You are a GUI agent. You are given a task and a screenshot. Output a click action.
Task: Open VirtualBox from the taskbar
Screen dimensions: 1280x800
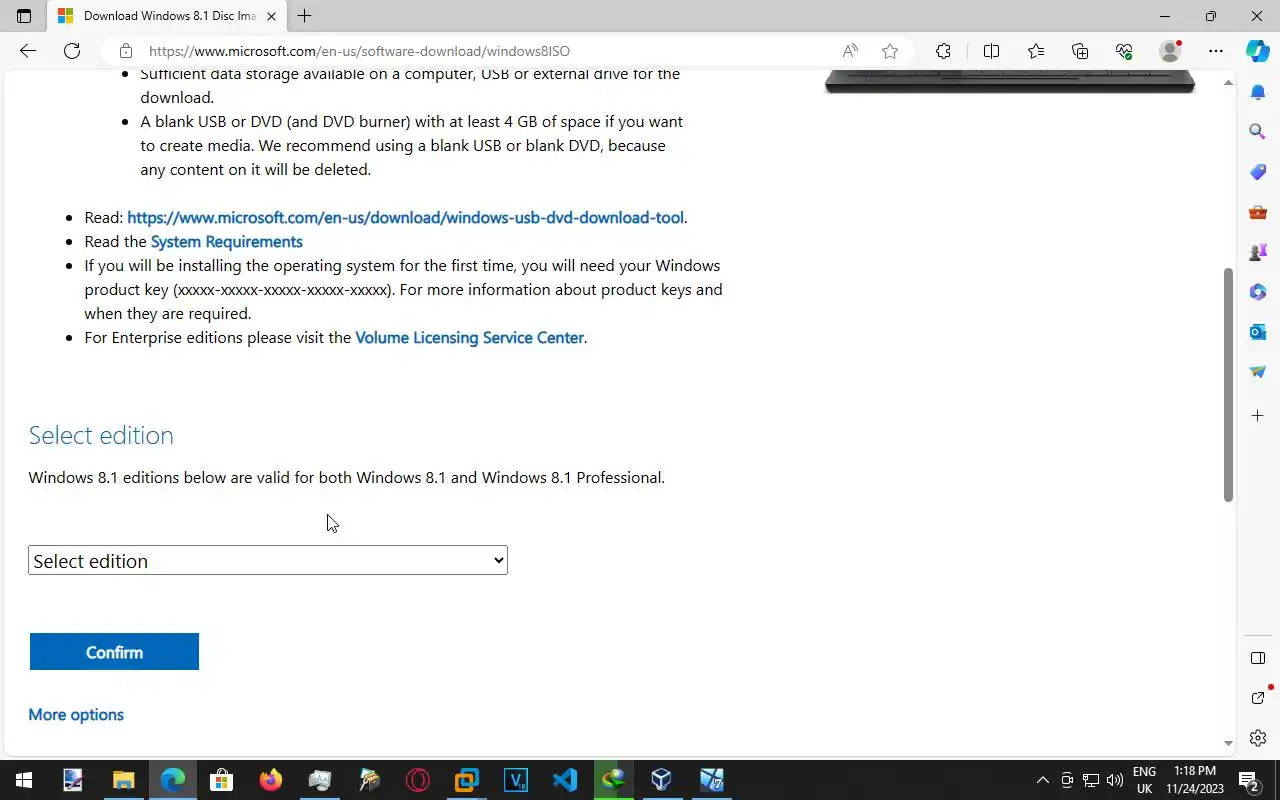pos(662,780)
